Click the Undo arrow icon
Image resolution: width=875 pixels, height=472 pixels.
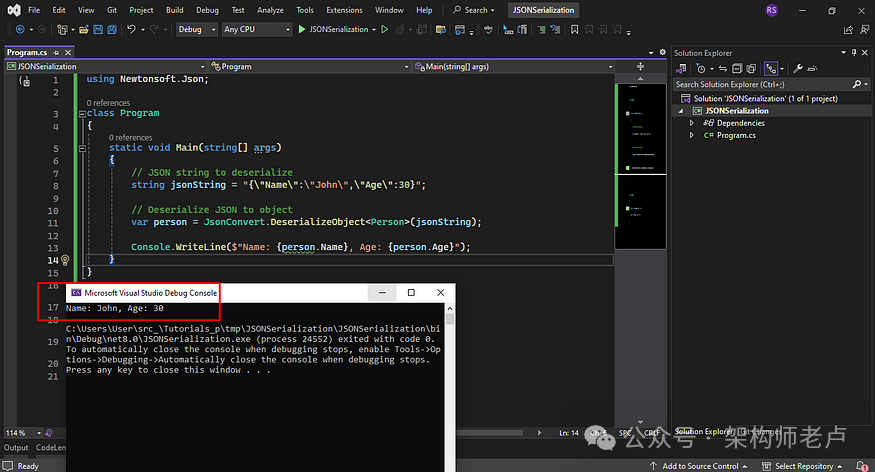131,29
